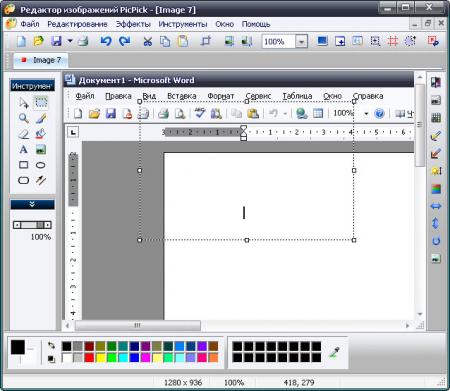The image size is (450, 391).
Task: Choose the red palette swatch
Action: coord(89,358)
